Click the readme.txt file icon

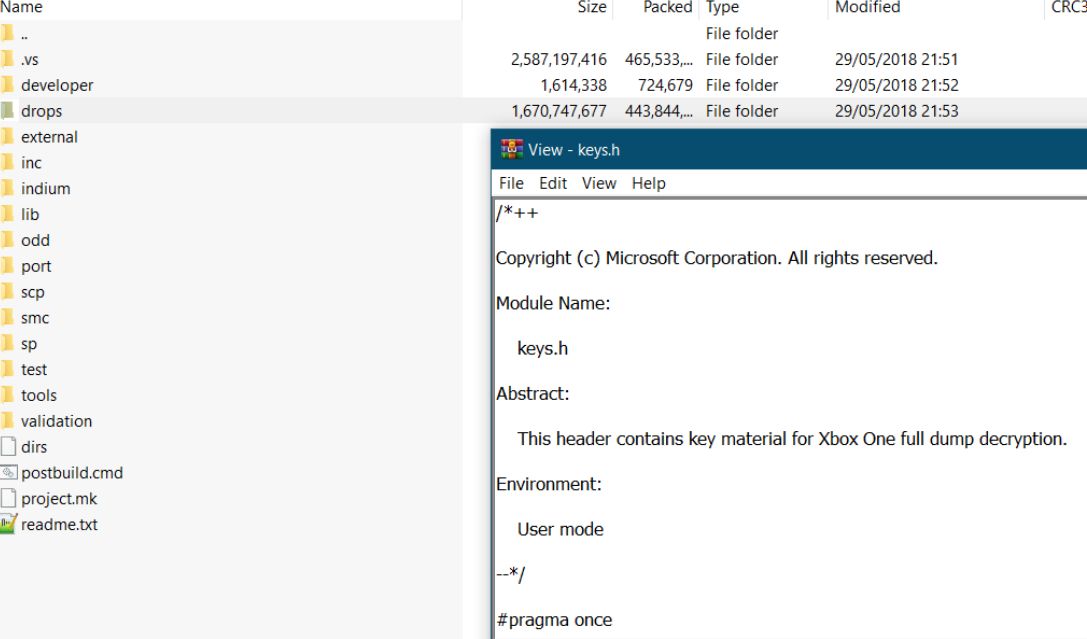tap(8, 524)
